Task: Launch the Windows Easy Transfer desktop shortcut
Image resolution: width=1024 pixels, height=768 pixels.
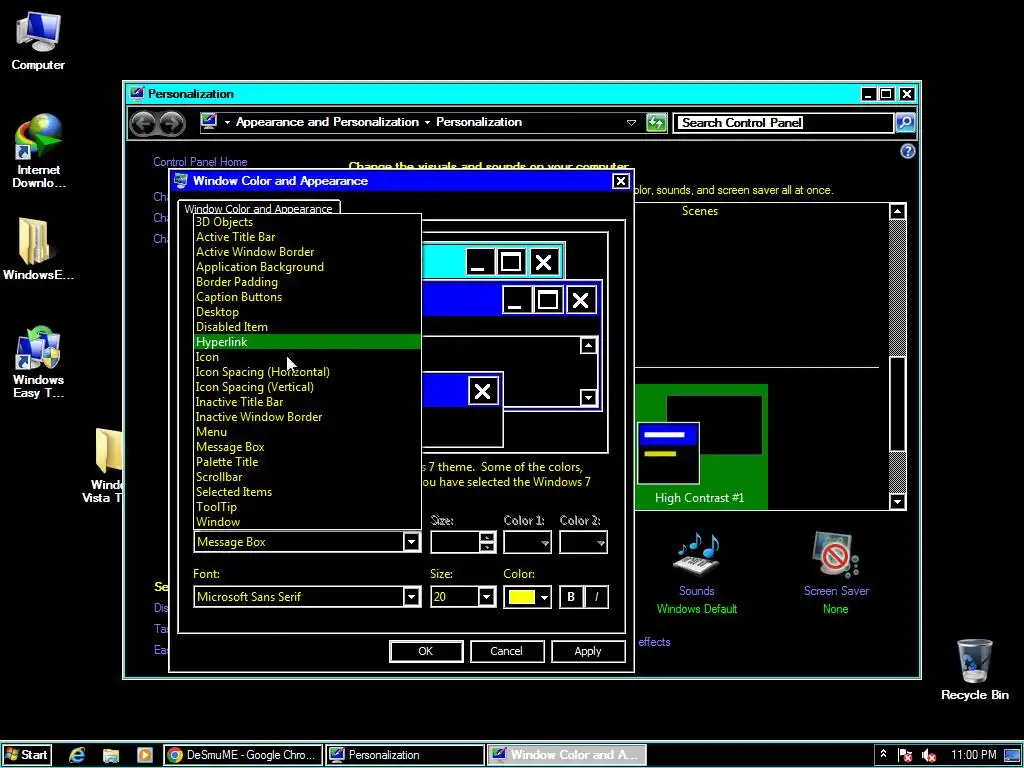Action: point(38,363)
